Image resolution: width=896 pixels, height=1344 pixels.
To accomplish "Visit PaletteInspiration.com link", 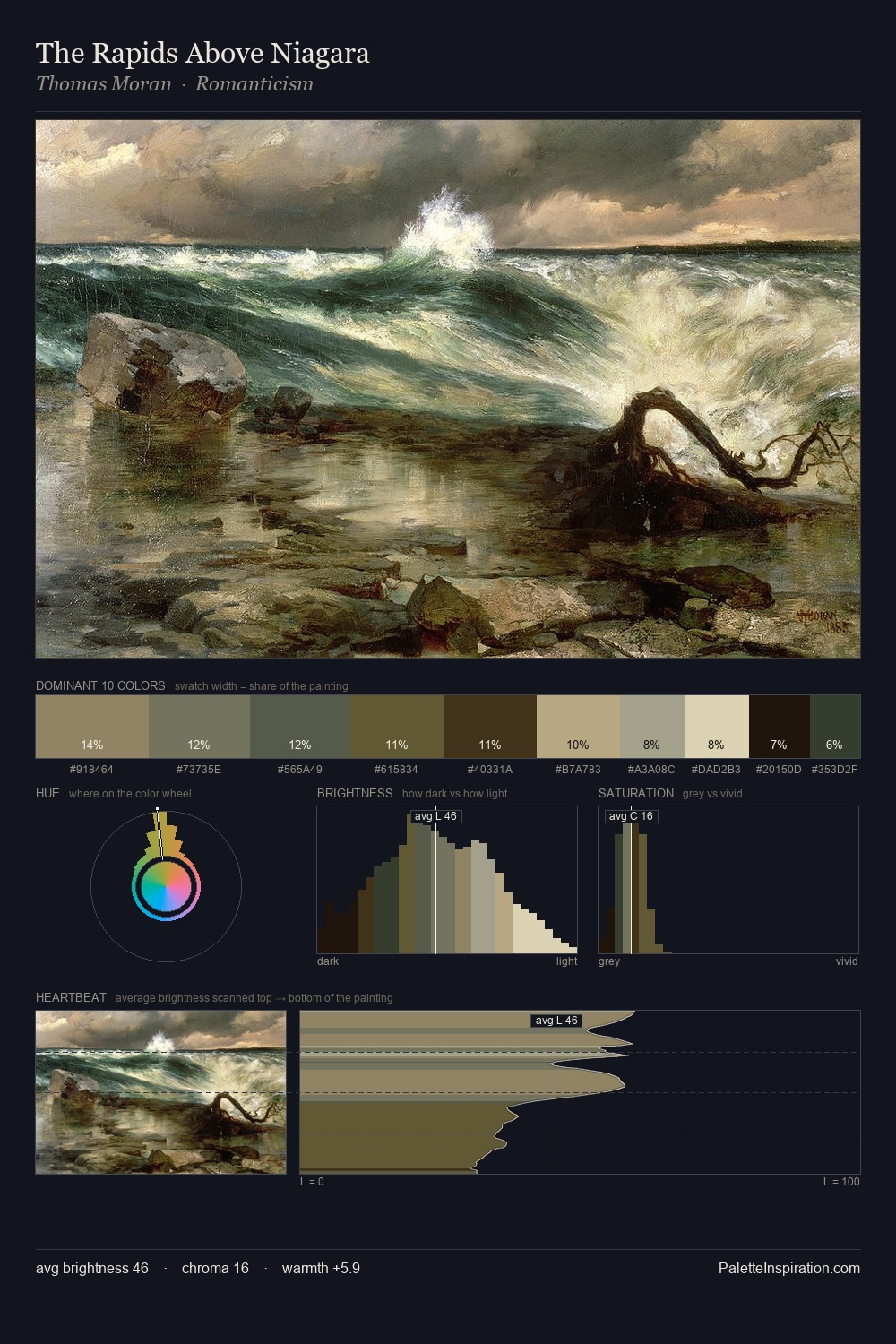I will pos(789,1269).
